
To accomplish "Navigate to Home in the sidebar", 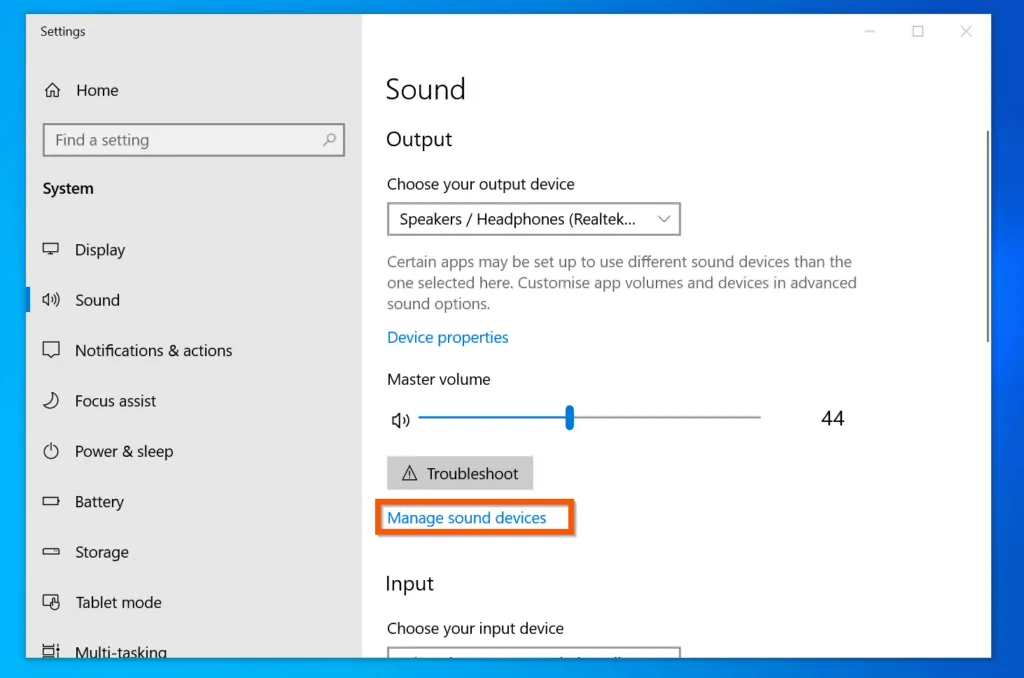I will pos(97,90).
